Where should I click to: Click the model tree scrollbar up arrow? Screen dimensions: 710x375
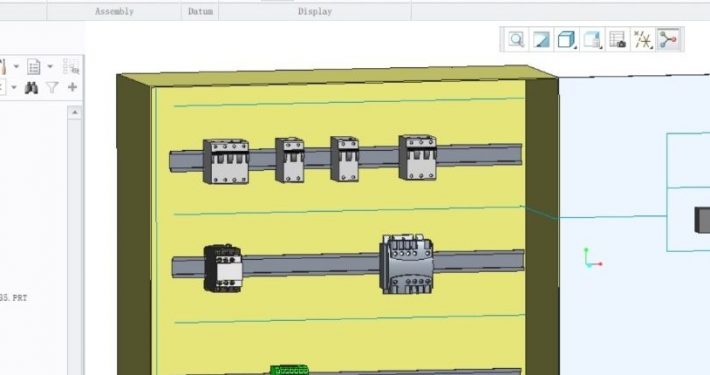click(x=75, y=112)
